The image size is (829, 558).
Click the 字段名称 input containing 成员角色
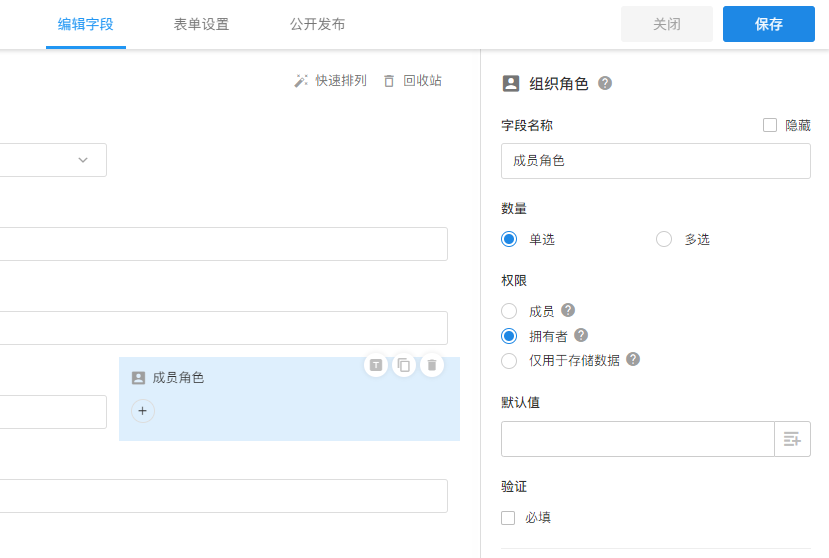tap(655, 160)
